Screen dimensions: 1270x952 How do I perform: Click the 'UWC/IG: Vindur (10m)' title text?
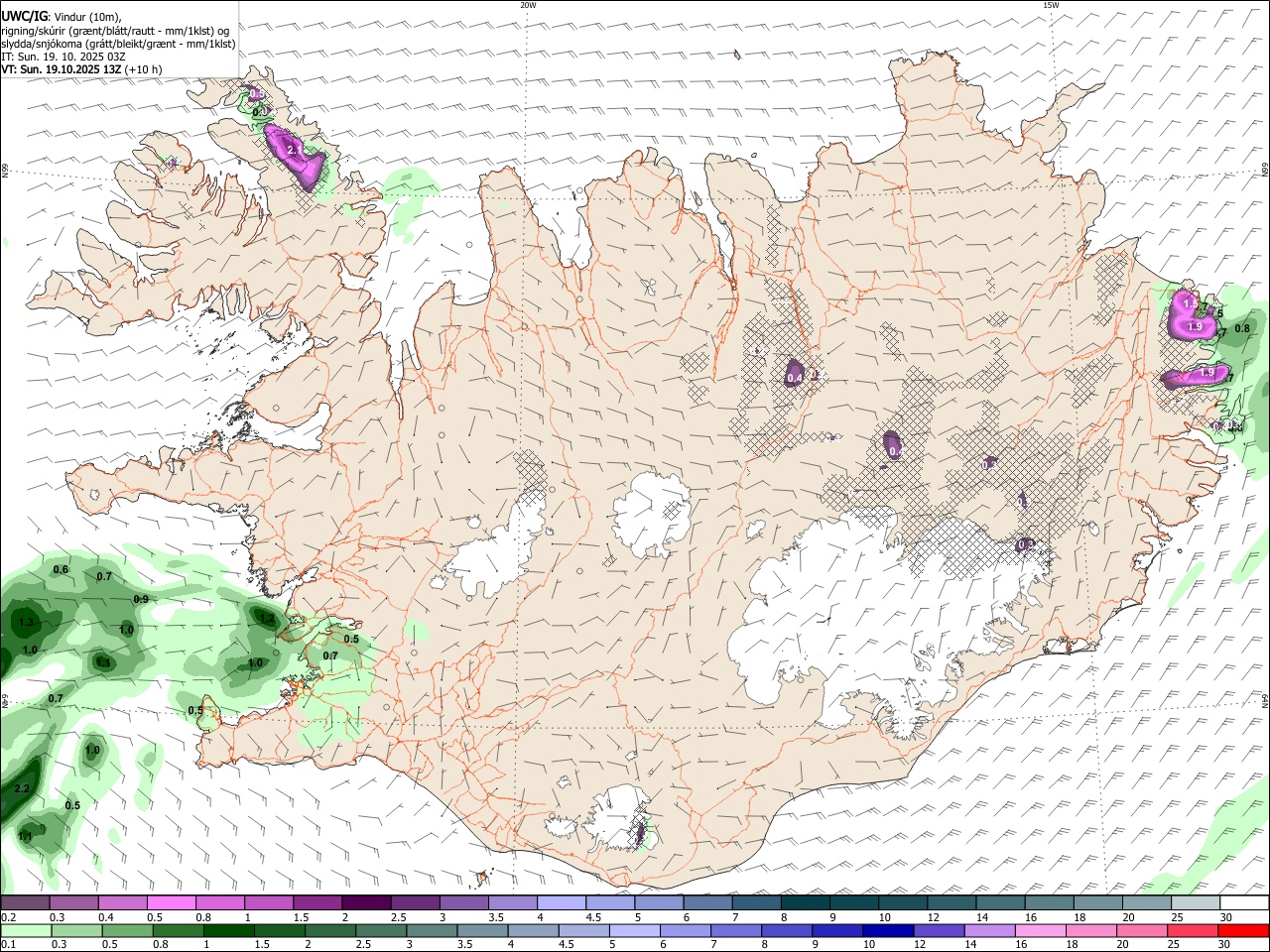pyautogui.click(x=63, y=17)
